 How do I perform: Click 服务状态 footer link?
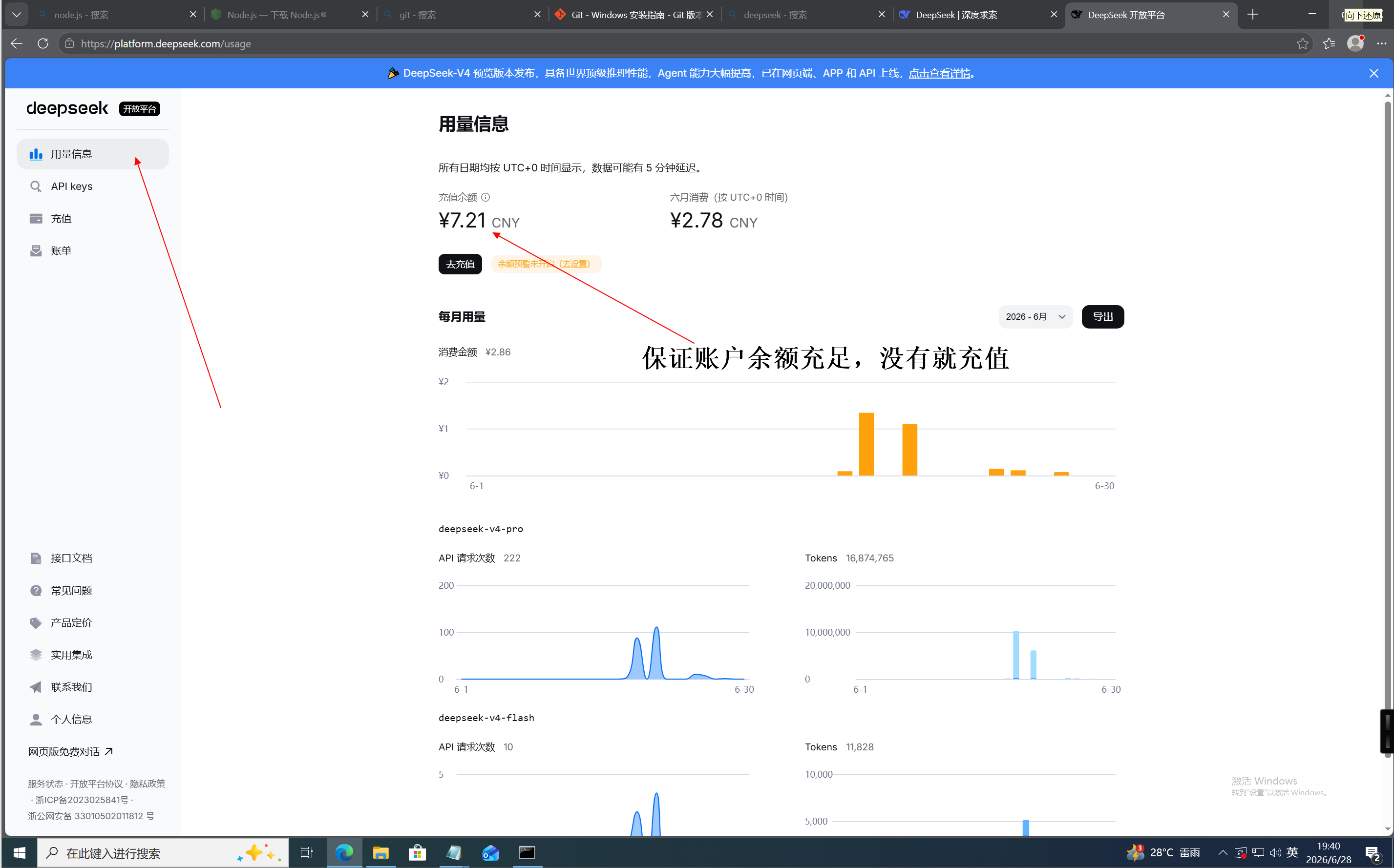(x=45, y=784)
